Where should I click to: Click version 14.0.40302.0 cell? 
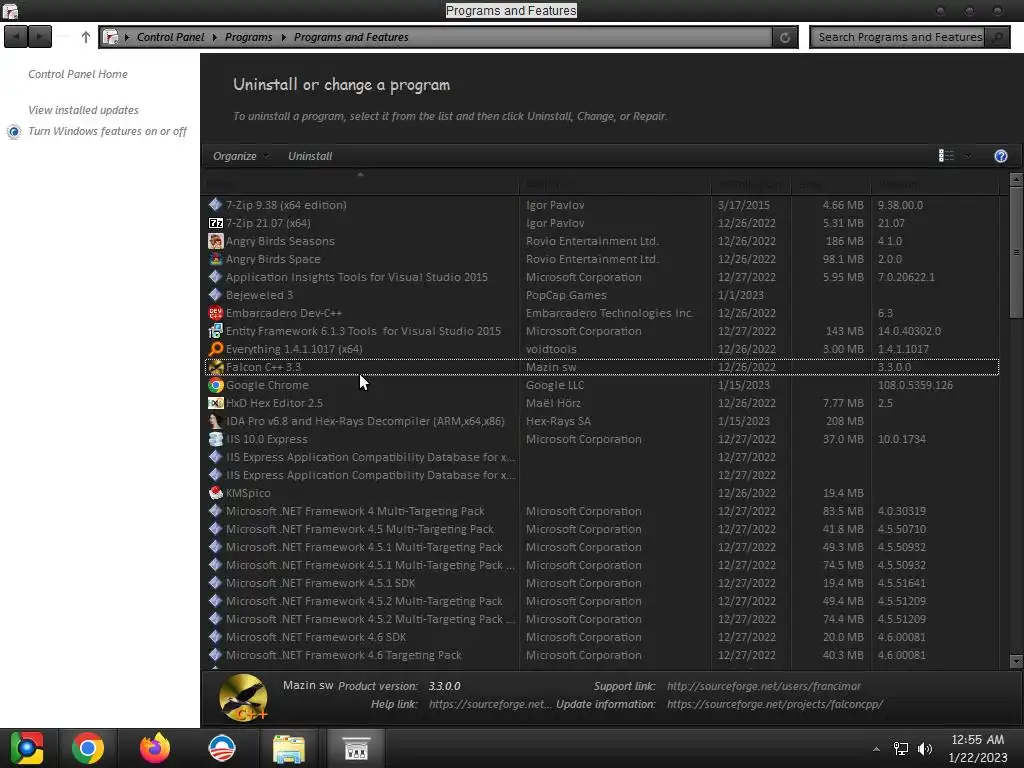click(909, 331)
